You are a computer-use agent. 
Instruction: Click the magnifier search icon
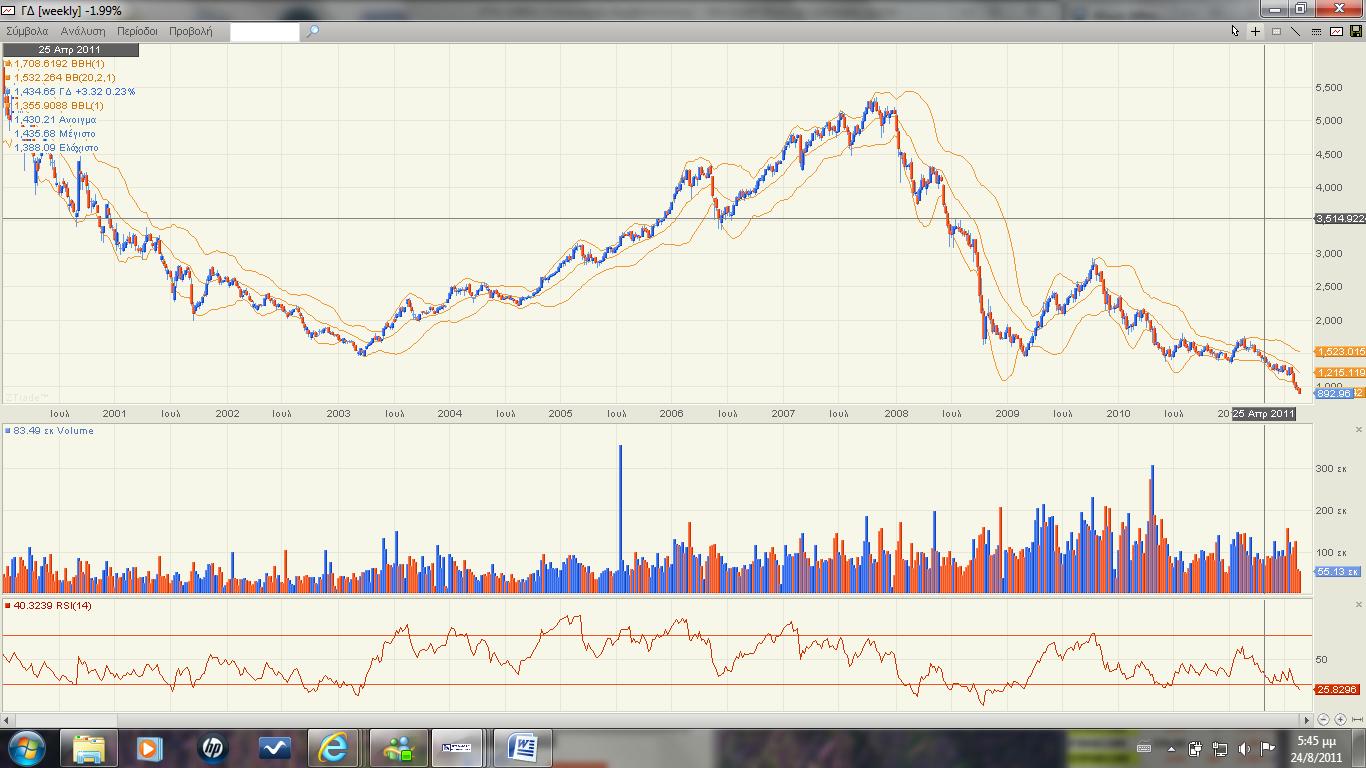(x=312, y=31)
